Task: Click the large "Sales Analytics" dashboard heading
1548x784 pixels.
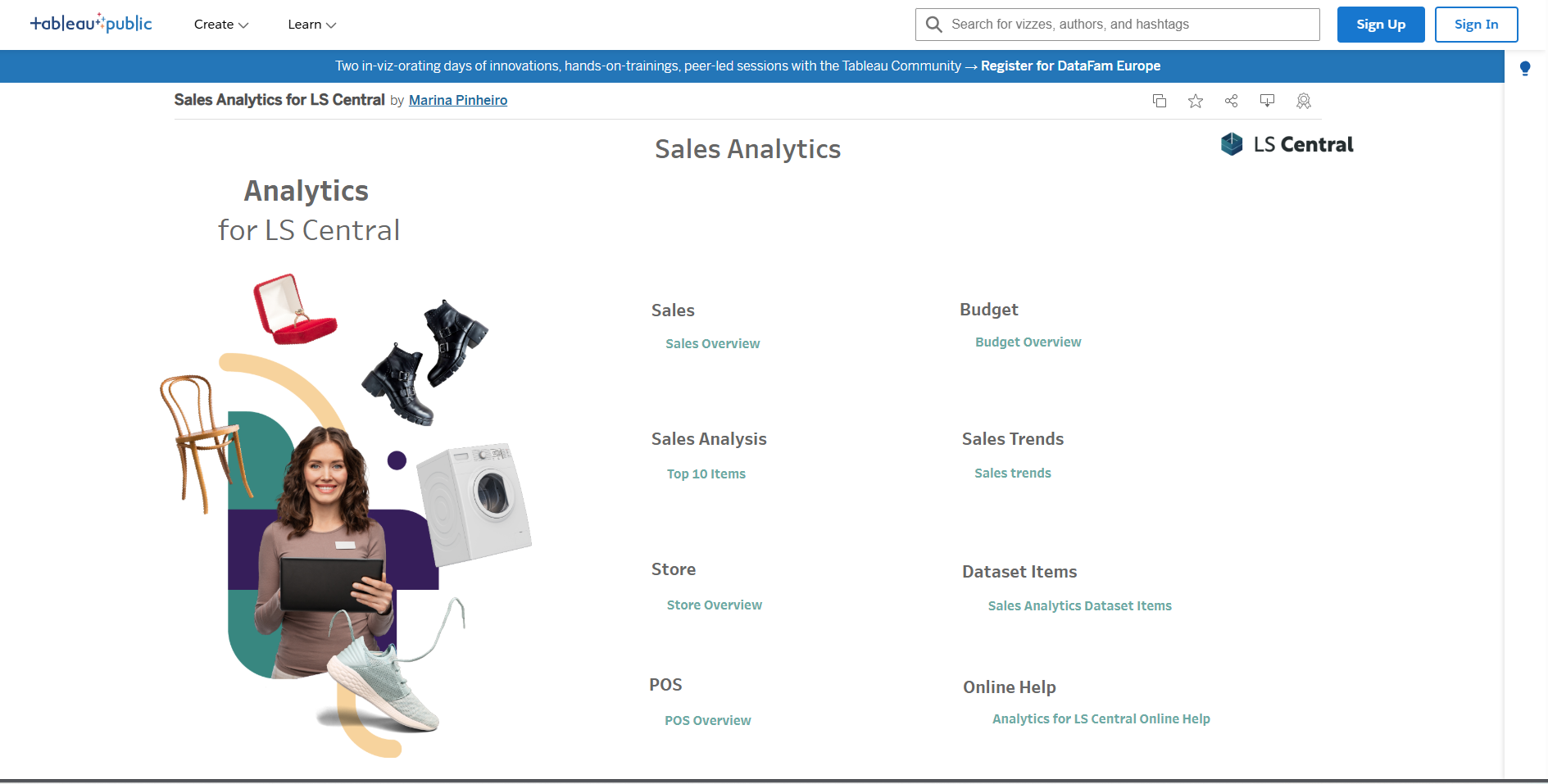Action: [748, 149]
